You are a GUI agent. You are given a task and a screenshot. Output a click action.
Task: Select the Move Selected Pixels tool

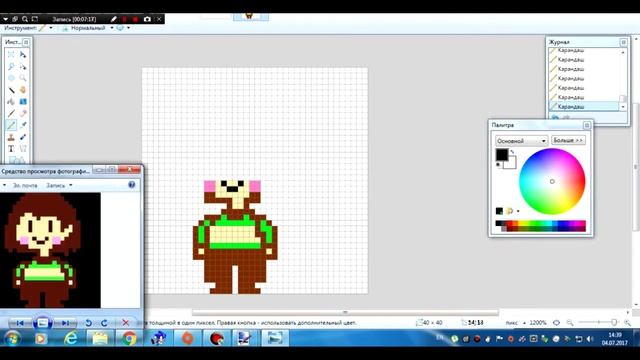coord(23,54)
